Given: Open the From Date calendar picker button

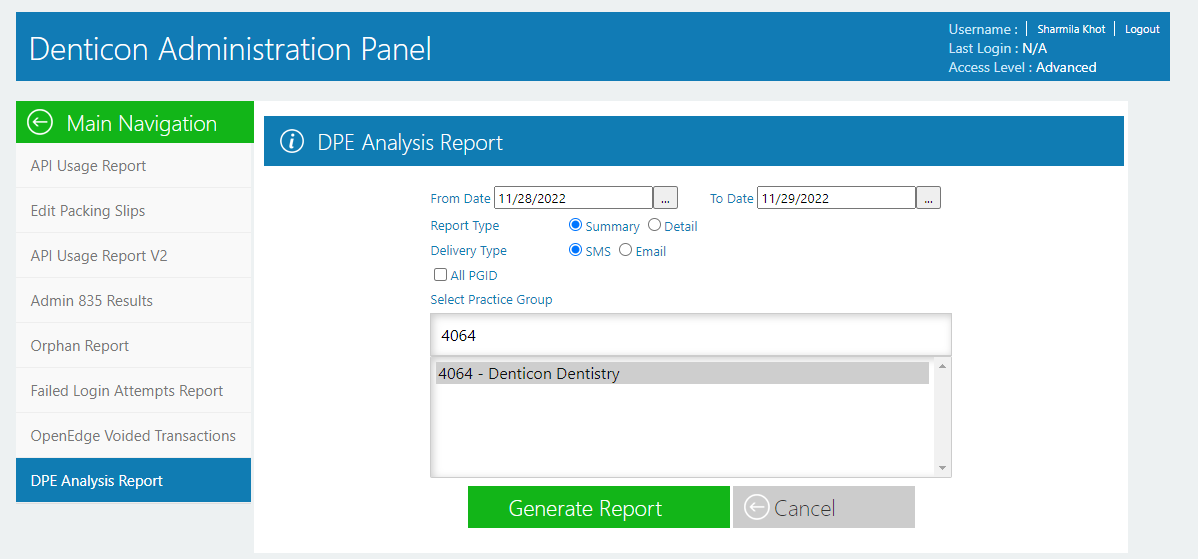Looking at the screenshot, I should (665, 198).
